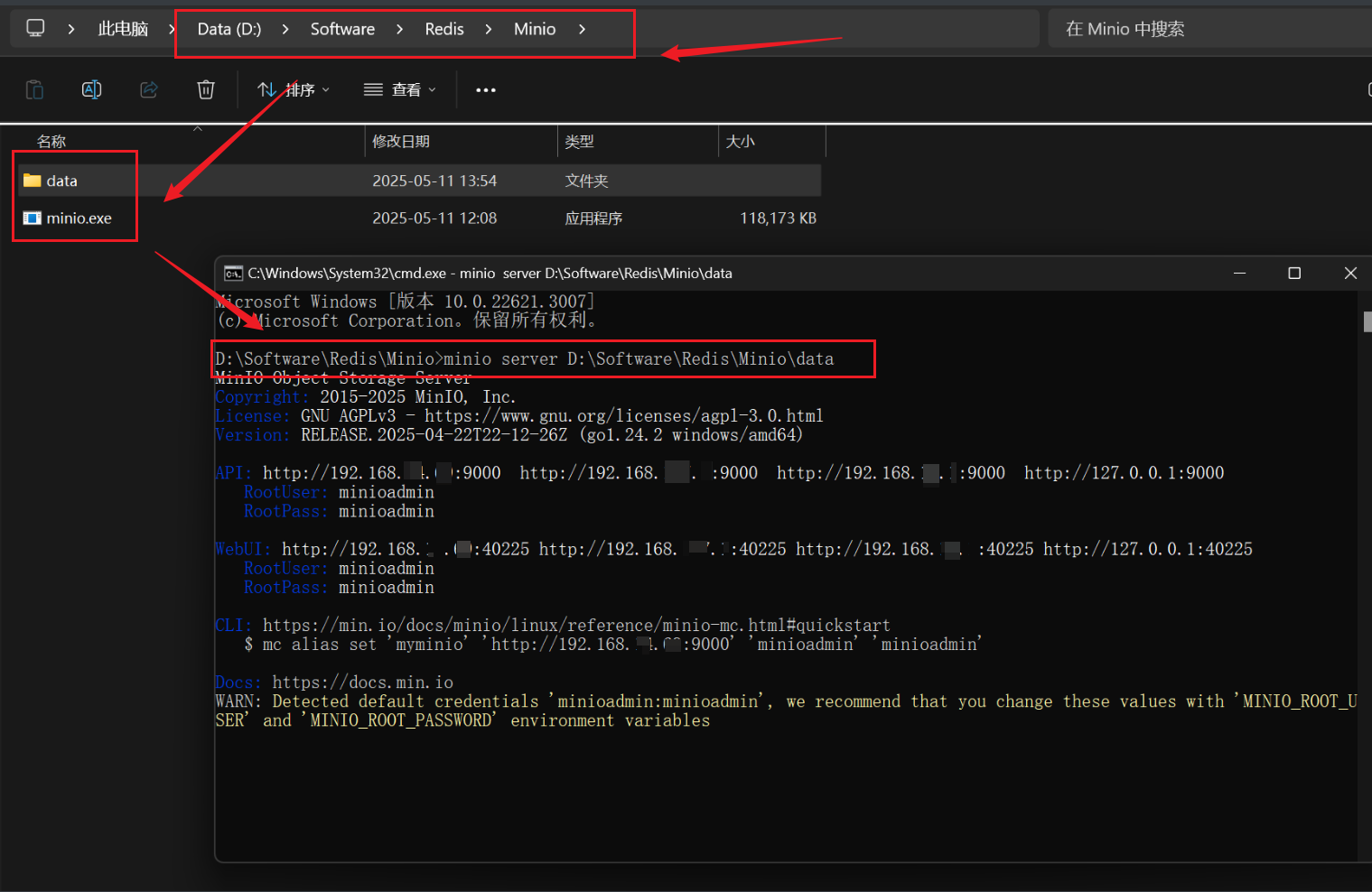Open the 查看 view dropdown

(400, 89)
